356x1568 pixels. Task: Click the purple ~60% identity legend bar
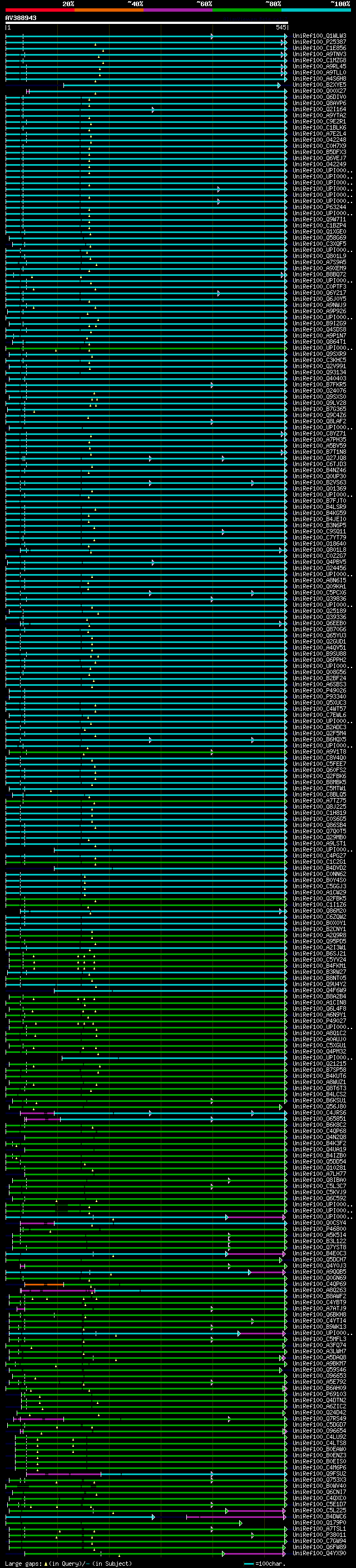(x=177, y=10)
